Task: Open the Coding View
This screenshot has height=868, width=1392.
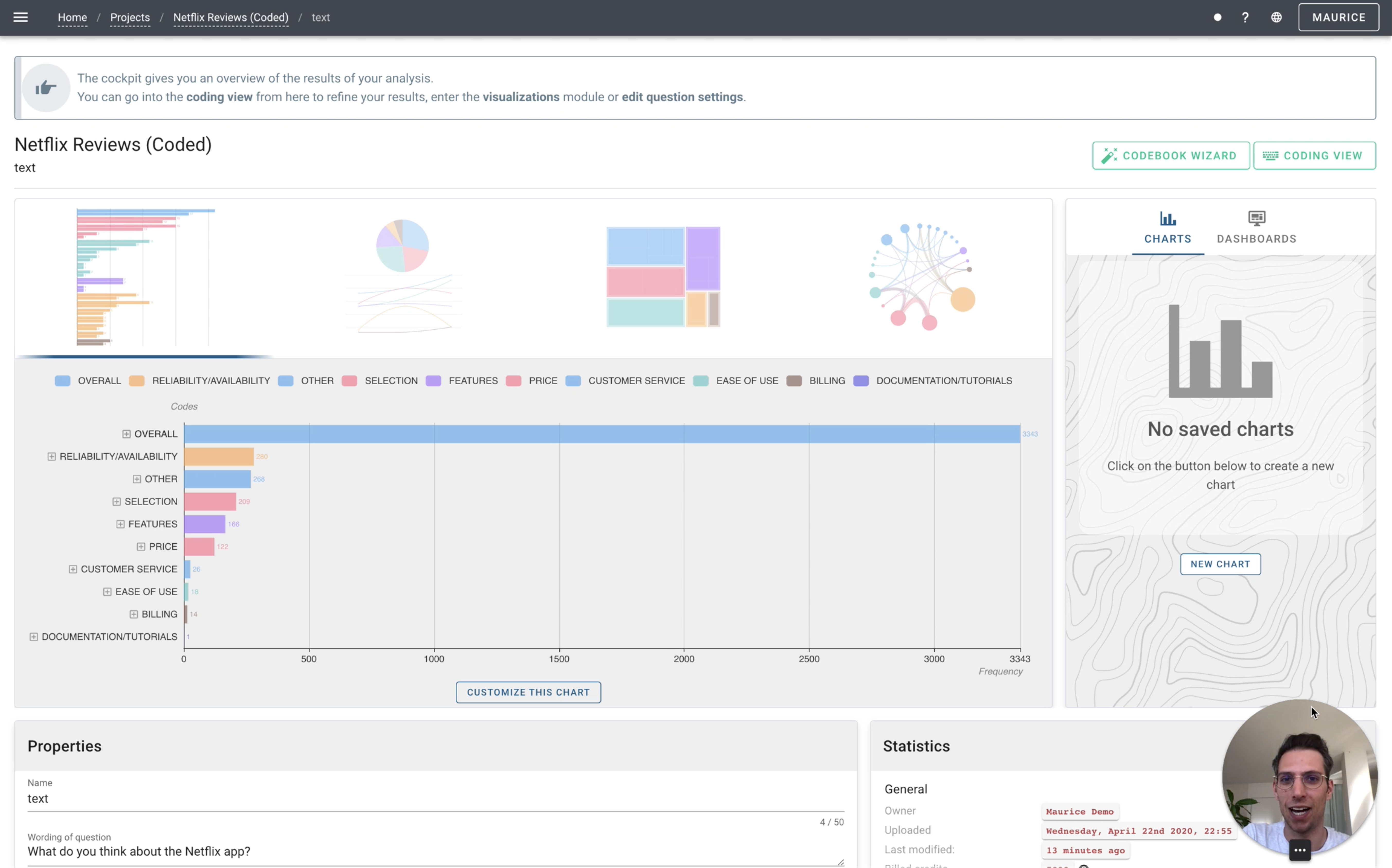Action: click(1314, 156)
